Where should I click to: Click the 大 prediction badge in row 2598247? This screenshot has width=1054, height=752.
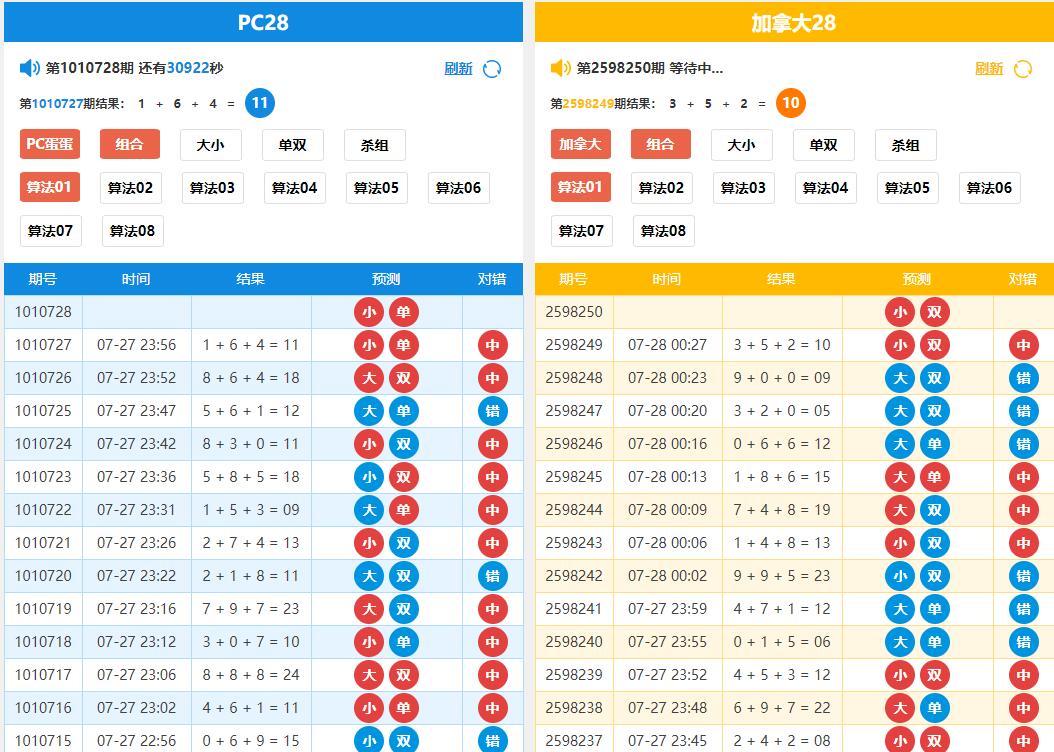[x=900, y=411]
